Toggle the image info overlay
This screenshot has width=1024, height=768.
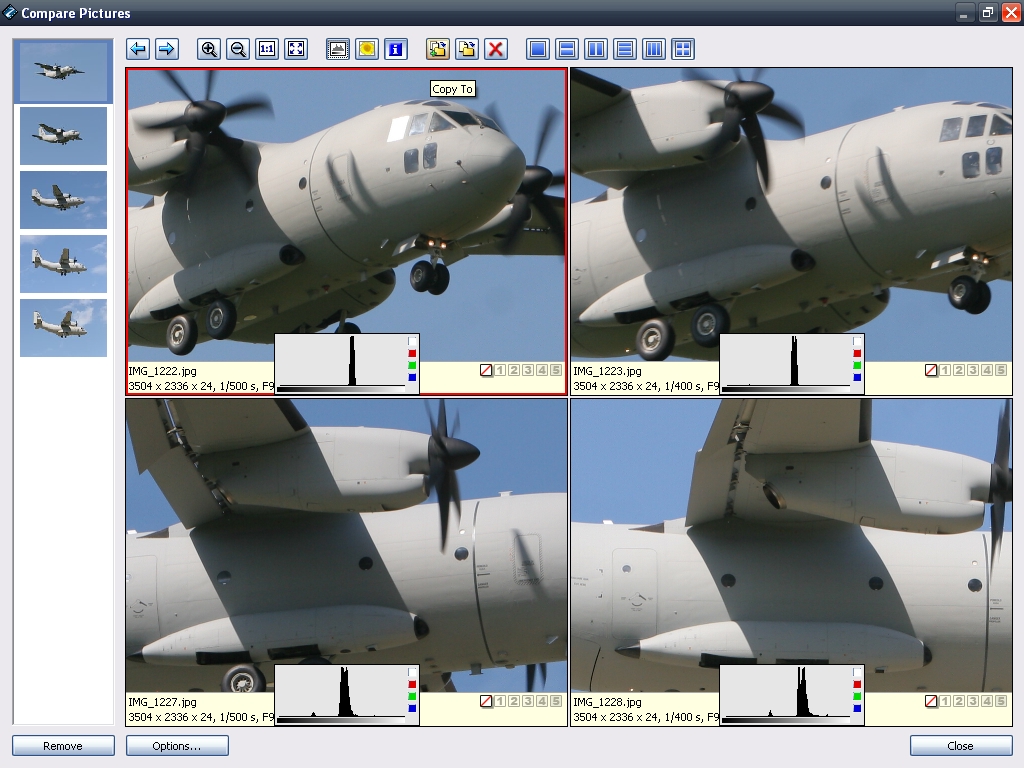pyautogui.click(x=395, y=49)
